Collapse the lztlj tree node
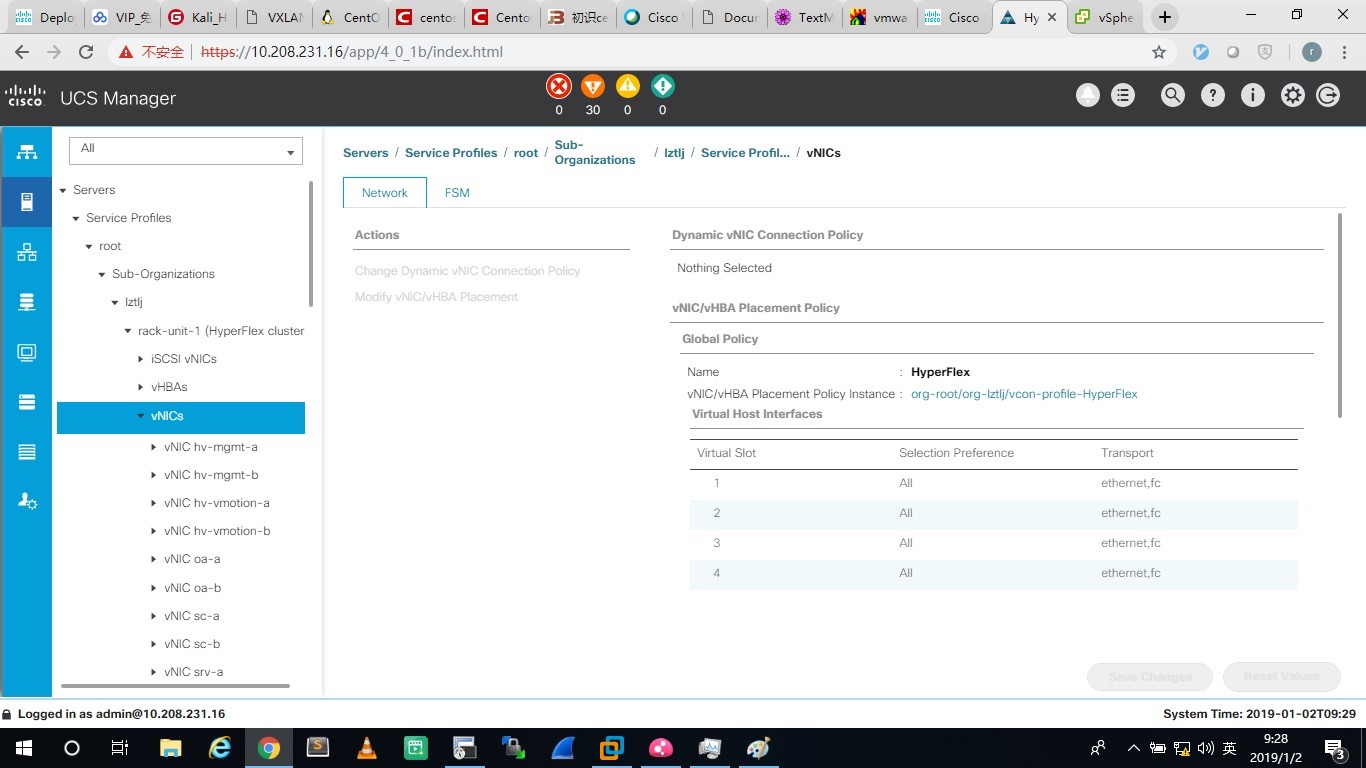The image size is (1366, 768). click(x=115, y=302)
